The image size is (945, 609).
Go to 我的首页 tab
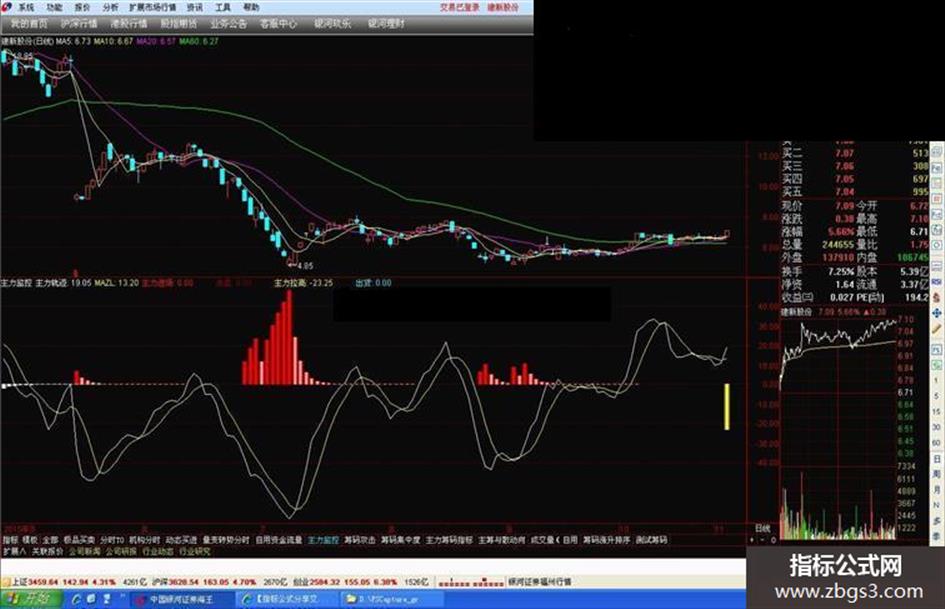pos(29,24)
